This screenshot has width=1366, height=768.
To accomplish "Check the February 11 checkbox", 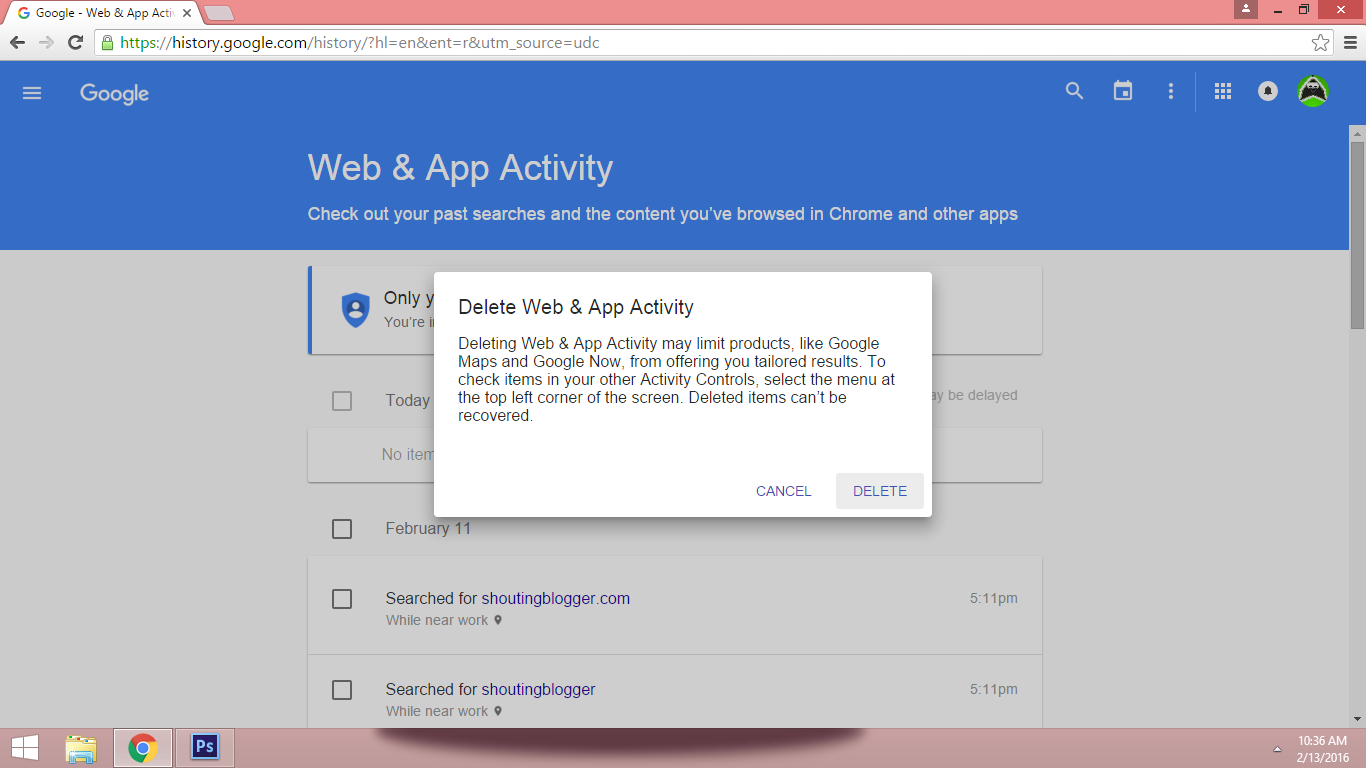I will point(342,528).
